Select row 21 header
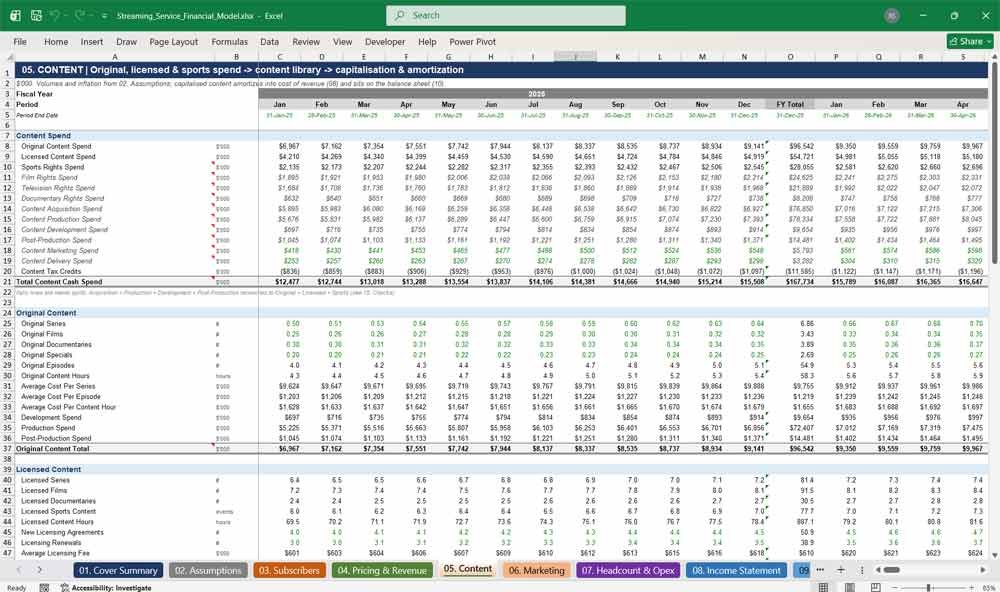Viewport: 1000px width, 592px height. [7, 281]
